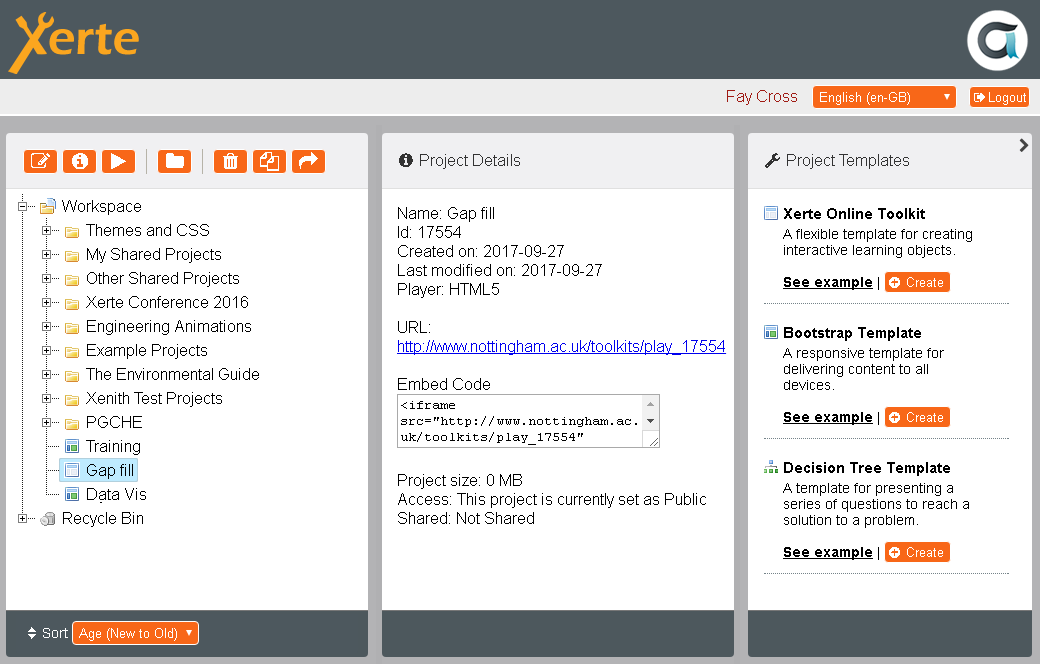Select Example Projects folder label

point(147,350)
